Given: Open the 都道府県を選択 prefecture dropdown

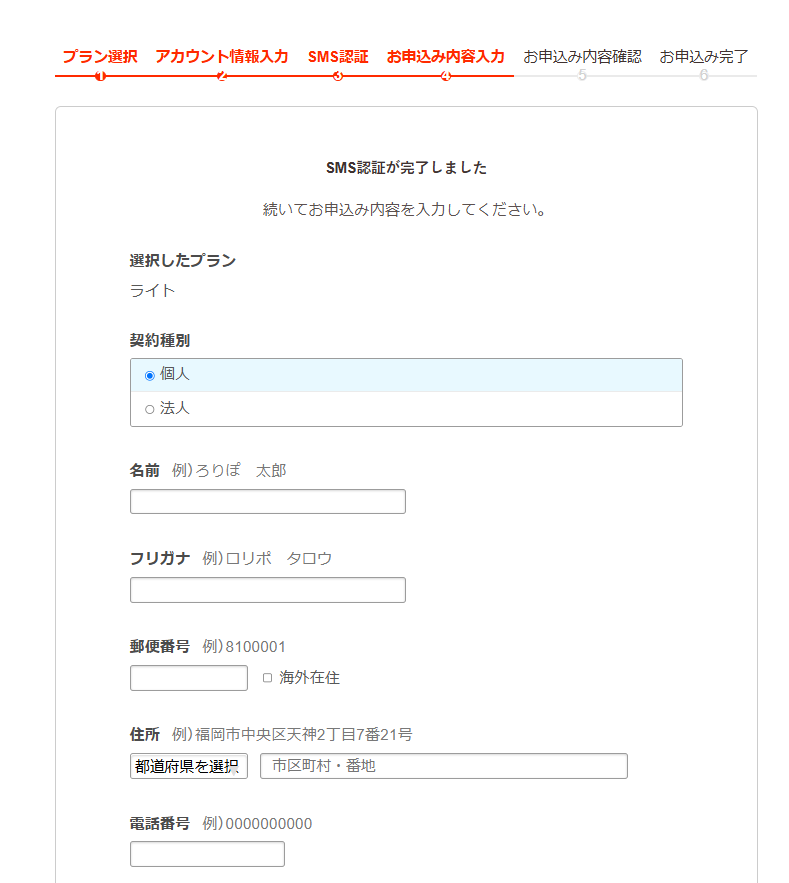Looking at the screenshot, I should pos(189,766).
